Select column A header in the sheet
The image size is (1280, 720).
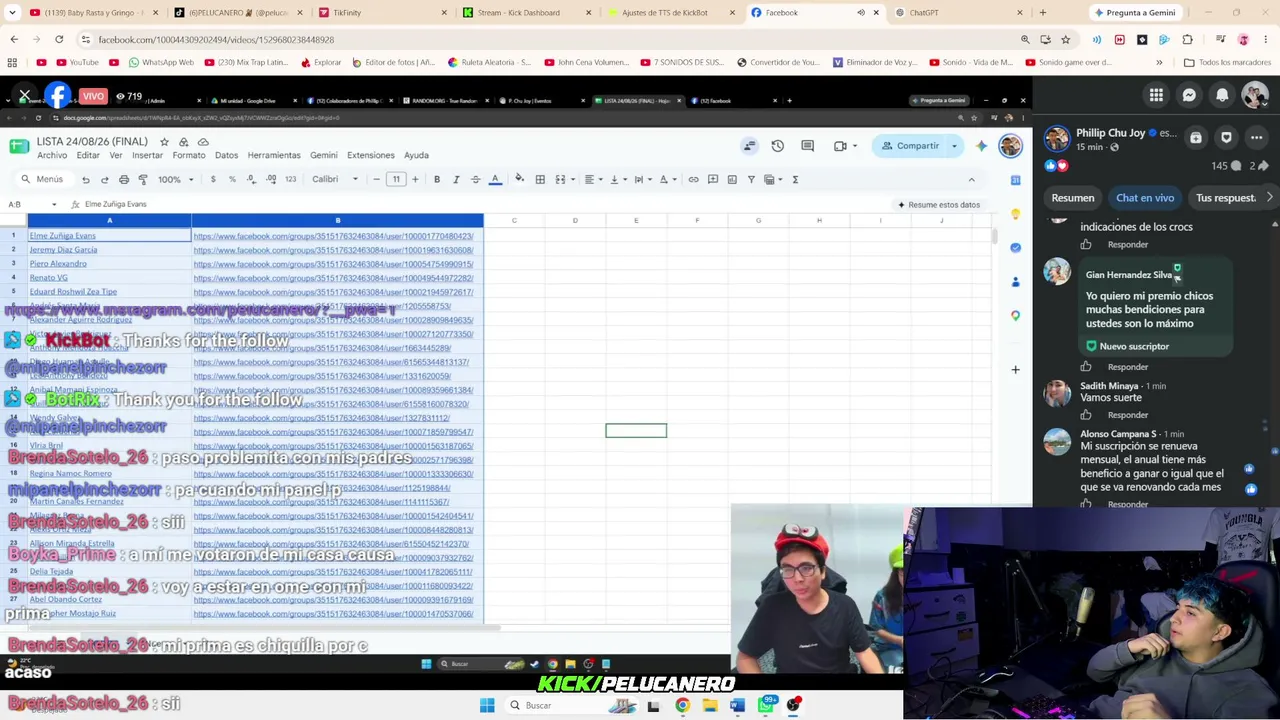point(109,220)
